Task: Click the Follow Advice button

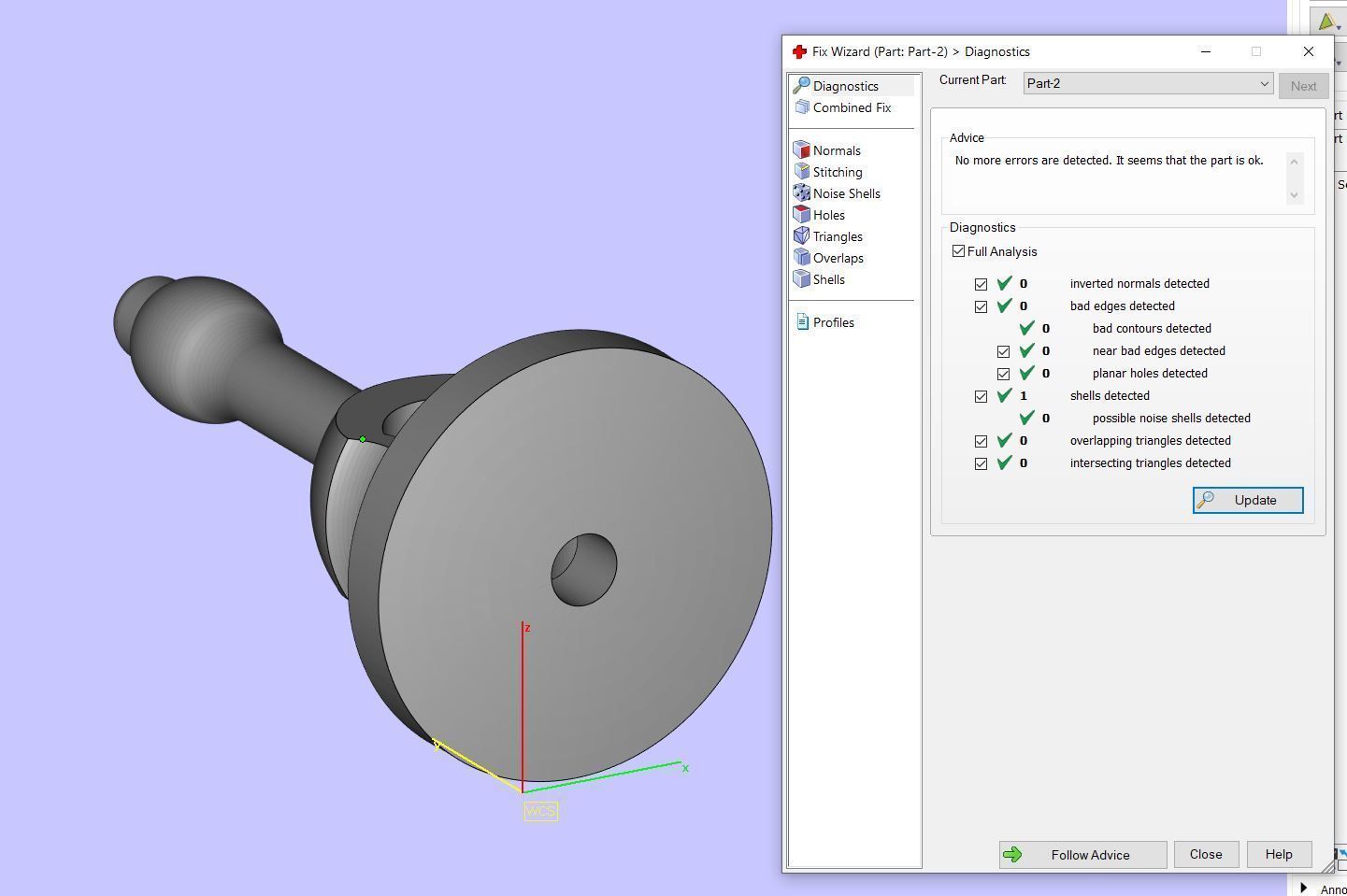Action: tap(1082, 854)
